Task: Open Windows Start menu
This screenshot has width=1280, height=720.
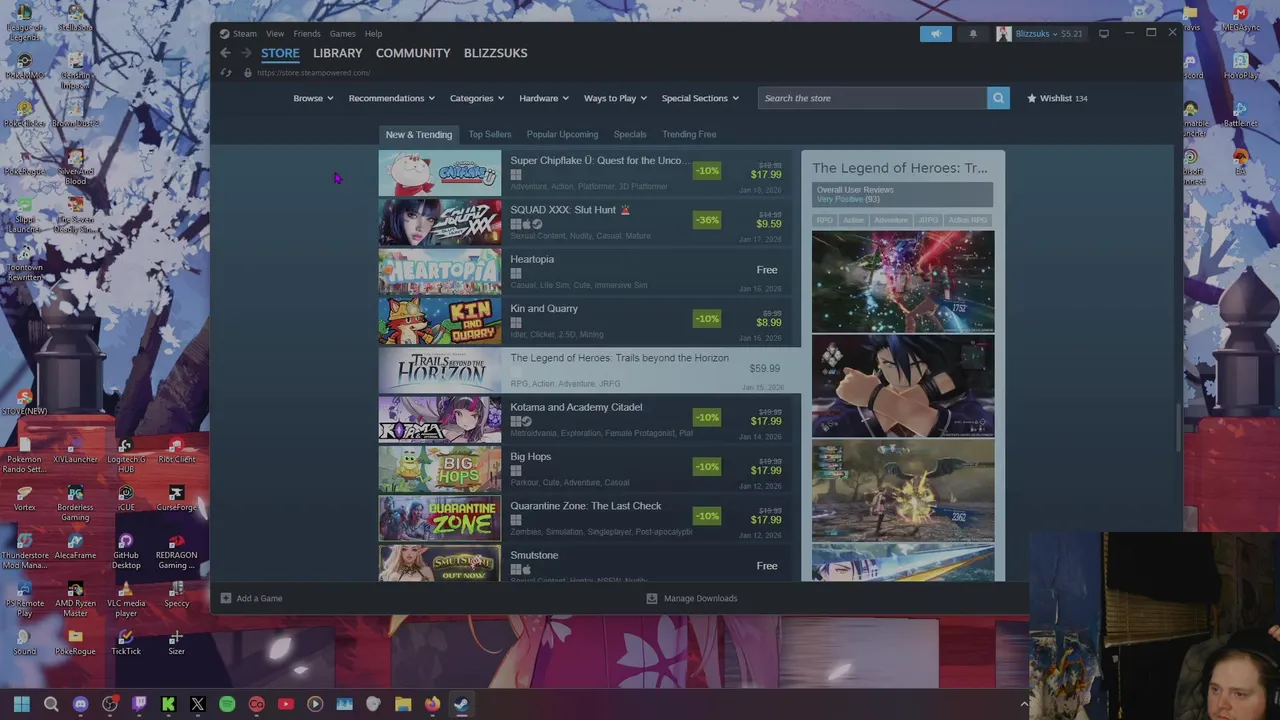Action: (22, 704)
